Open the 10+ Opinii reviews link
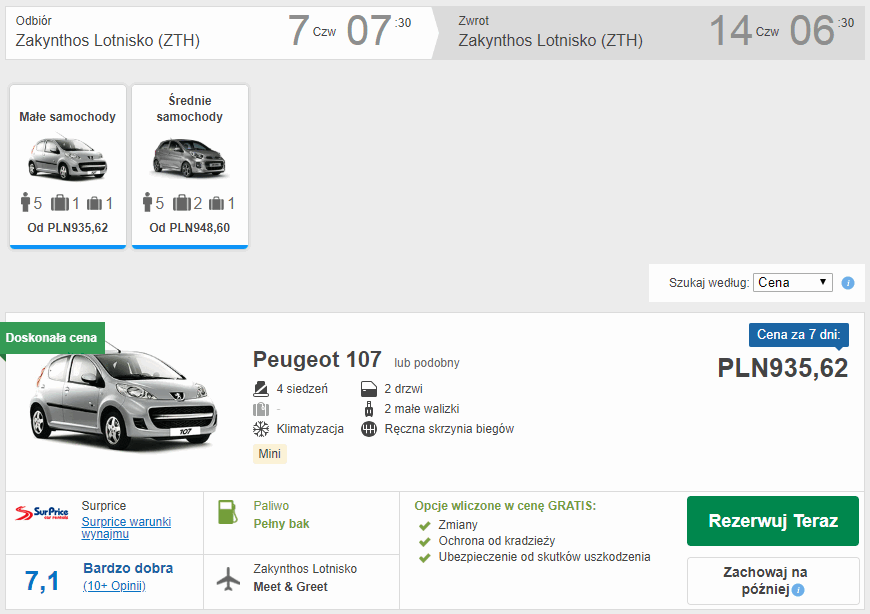This screenshot has height=614, width=870. 114,585
